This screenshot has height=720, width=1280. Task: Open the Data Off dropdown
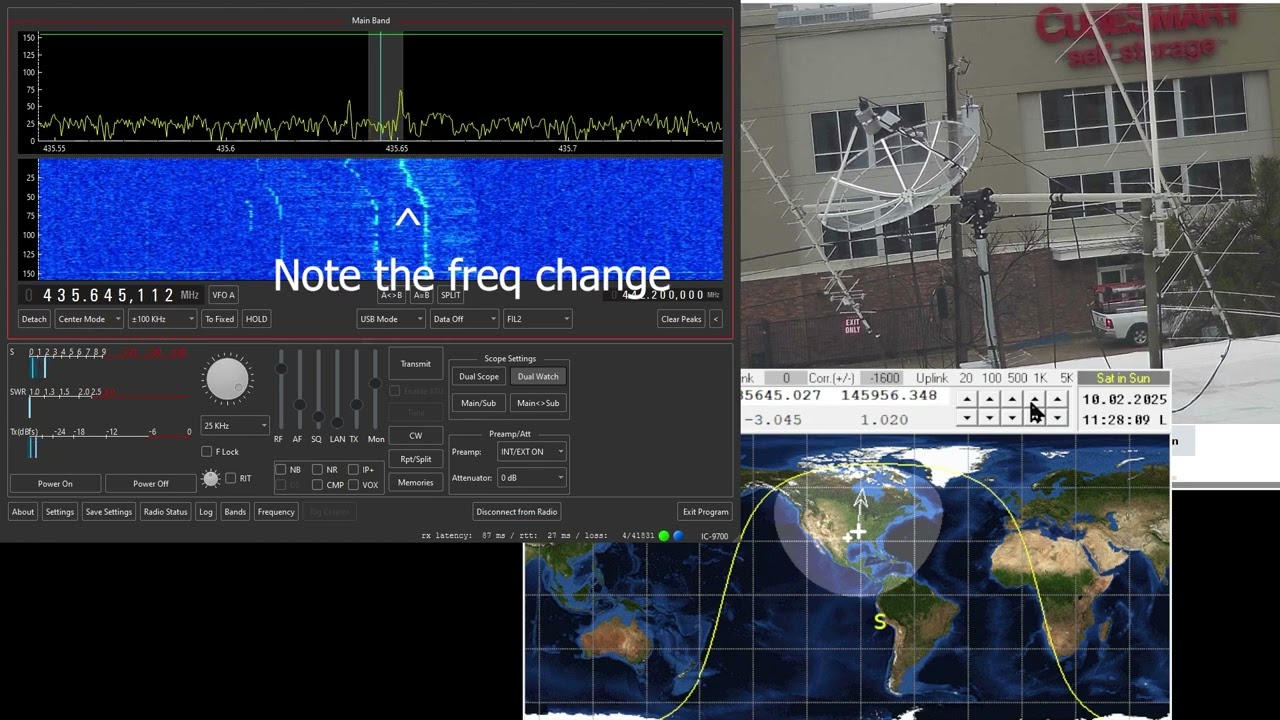464,319
